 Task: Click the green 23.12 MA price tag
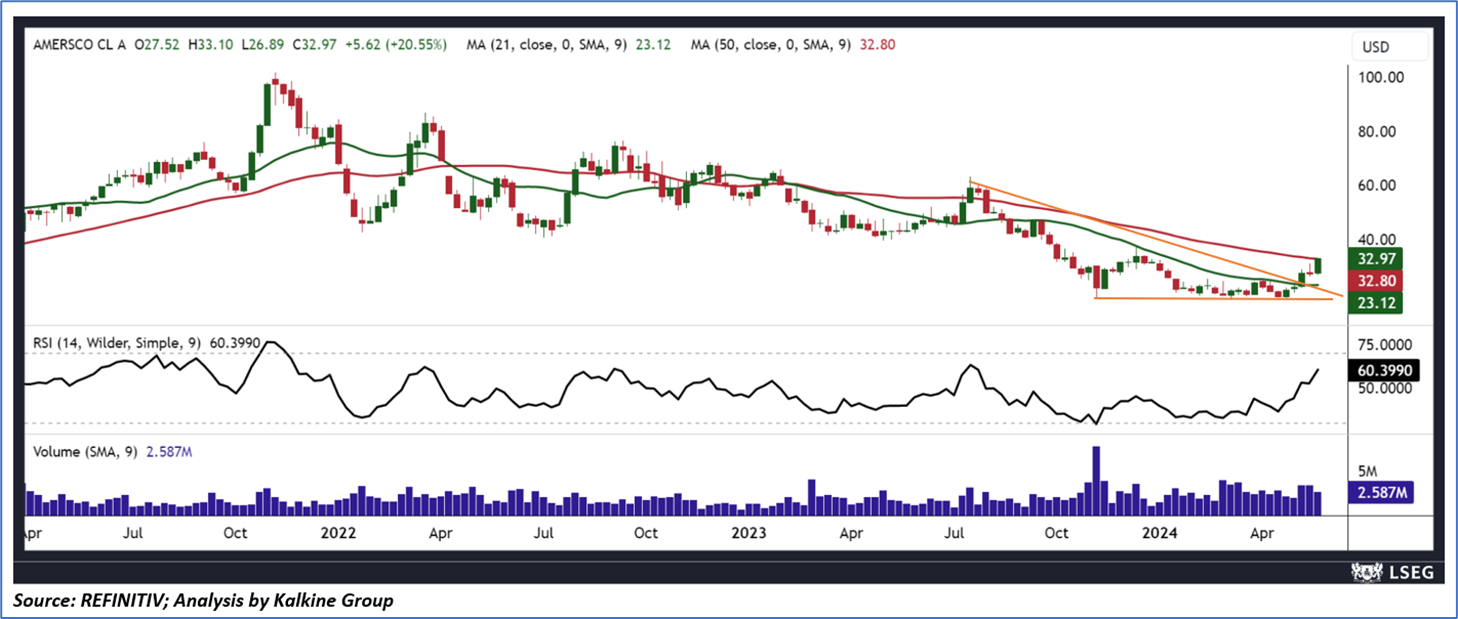point(1375,302)
